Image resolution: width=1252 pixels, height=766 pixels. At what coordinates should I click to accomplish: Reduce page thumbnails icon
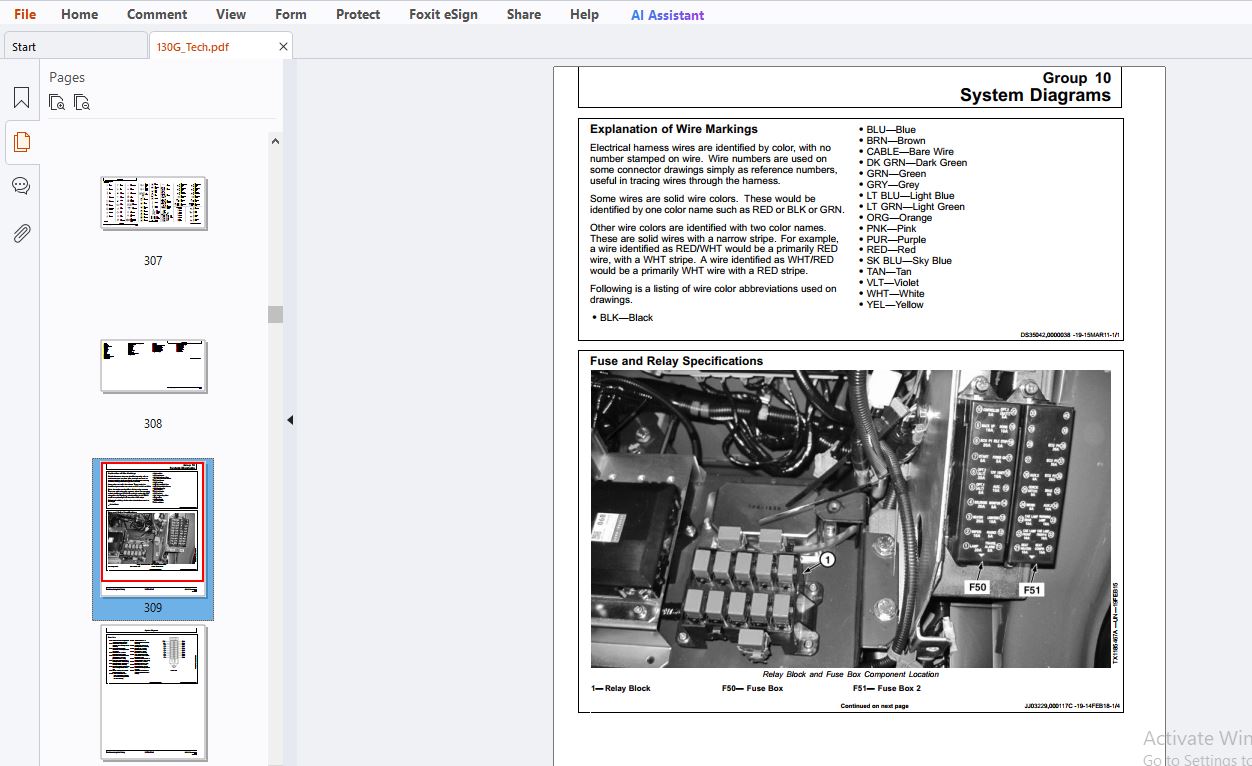tap(82, 102)
